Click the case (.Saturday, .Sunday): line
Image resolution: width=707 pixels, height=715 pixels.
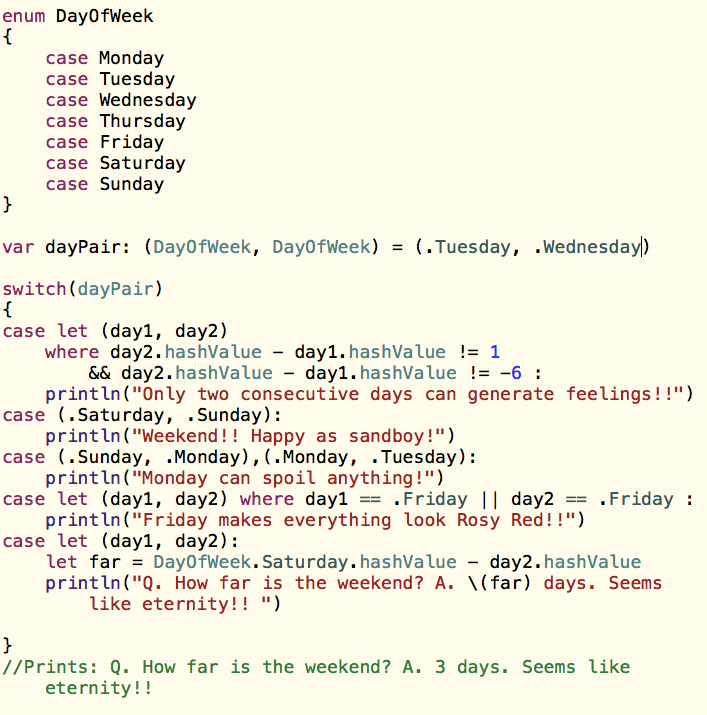pos(142,415)
